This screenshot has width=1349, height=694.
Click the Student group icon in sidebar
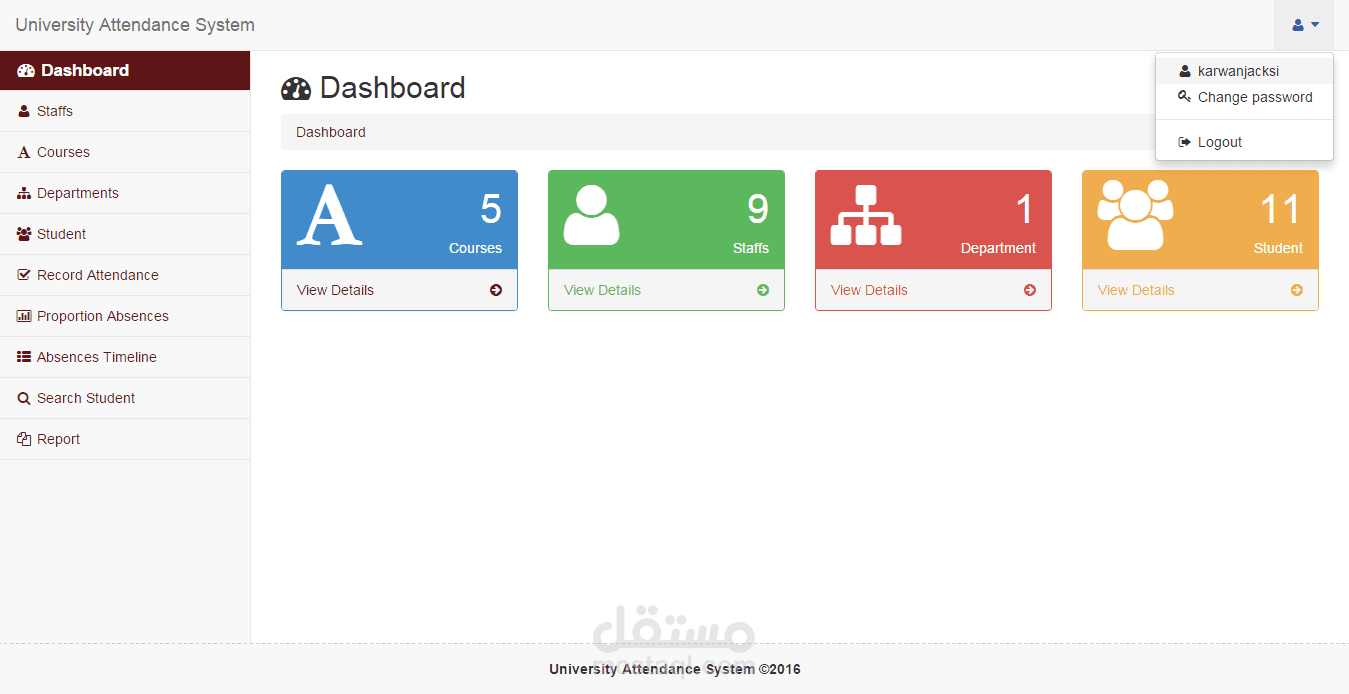[24, 234]
